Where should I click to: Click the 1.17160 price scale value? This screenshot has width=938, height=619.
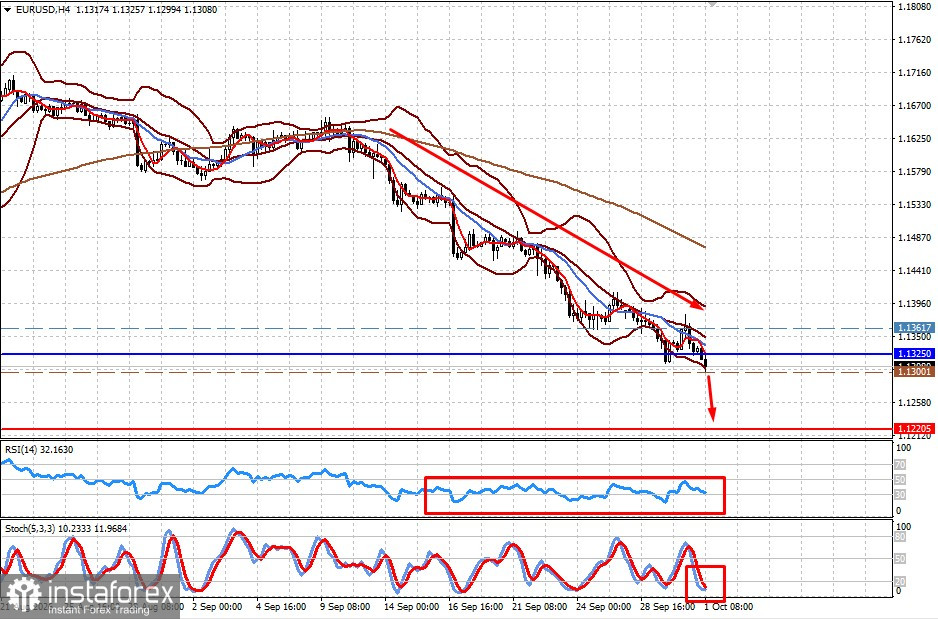915,73
